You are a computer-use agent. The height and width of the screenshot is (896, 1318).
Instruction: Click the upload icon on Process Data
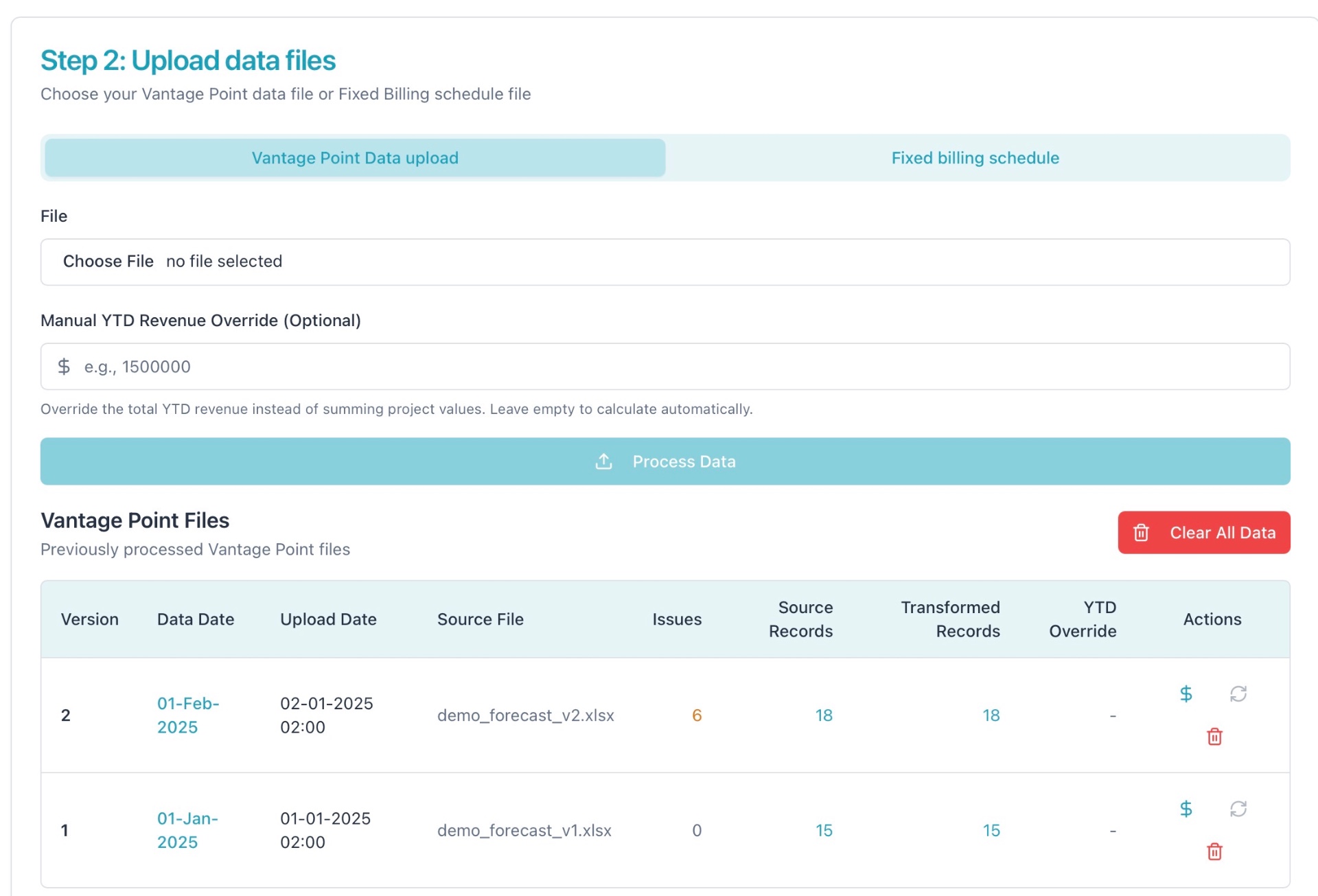pos(603,461)
